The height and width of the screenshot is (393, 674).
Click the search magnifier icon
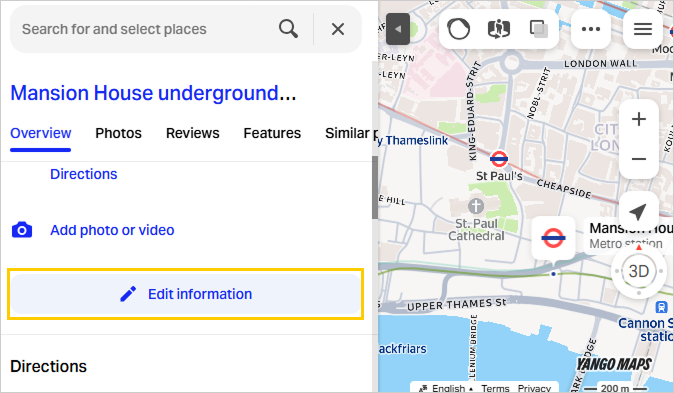288,29
